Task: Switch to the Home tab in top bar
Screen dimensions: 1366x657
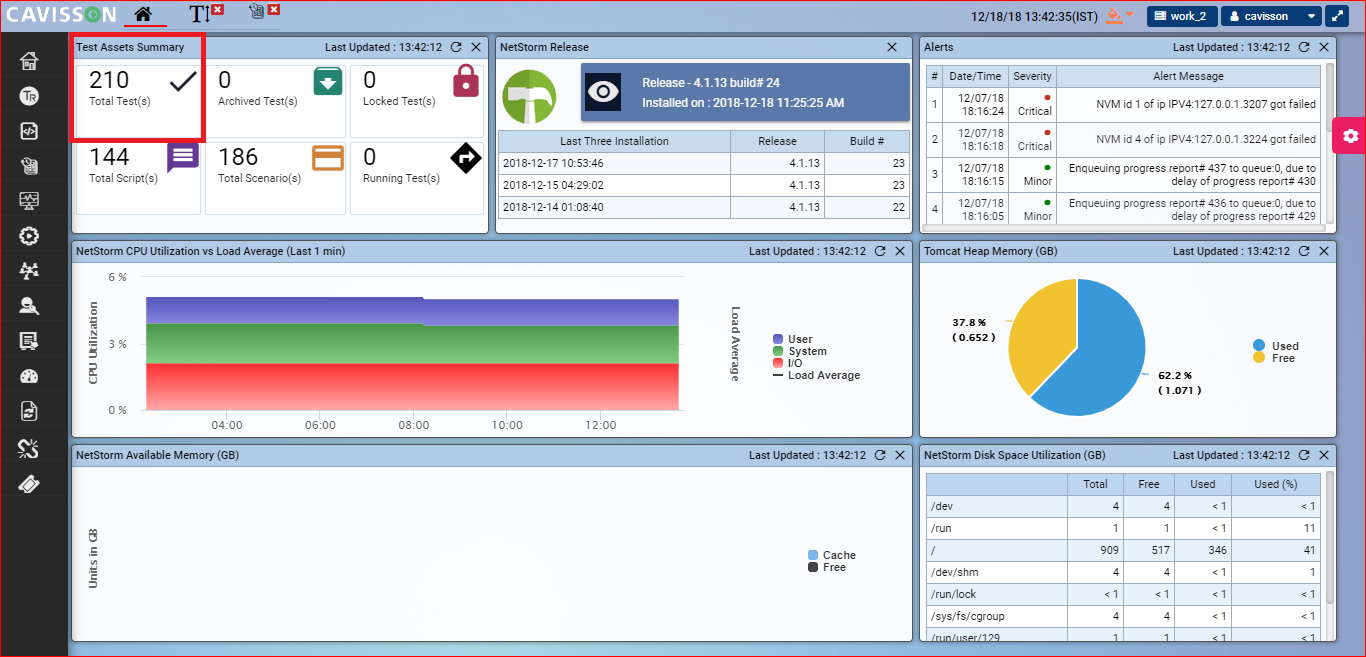Action: [x=144, y=14]
